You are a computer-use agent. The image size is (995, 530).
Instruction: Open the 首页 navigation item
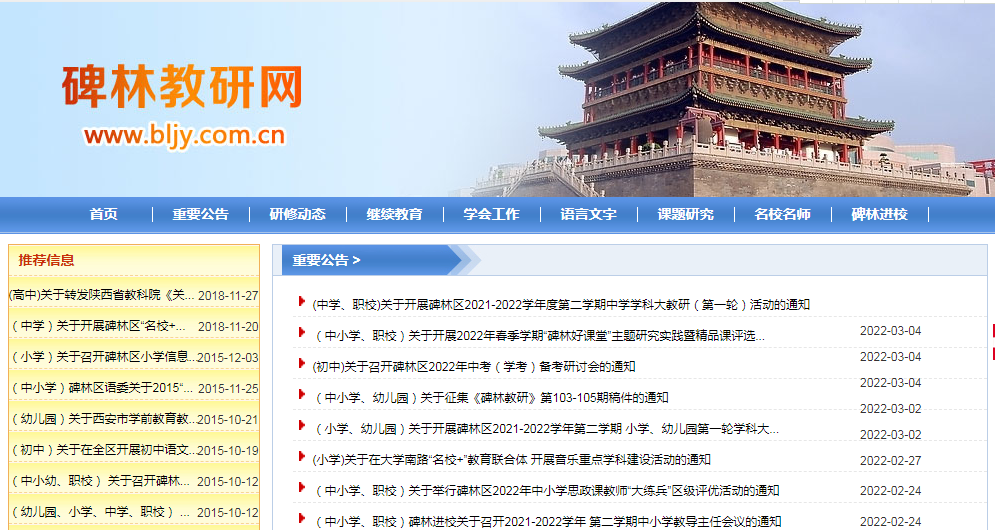103,215
